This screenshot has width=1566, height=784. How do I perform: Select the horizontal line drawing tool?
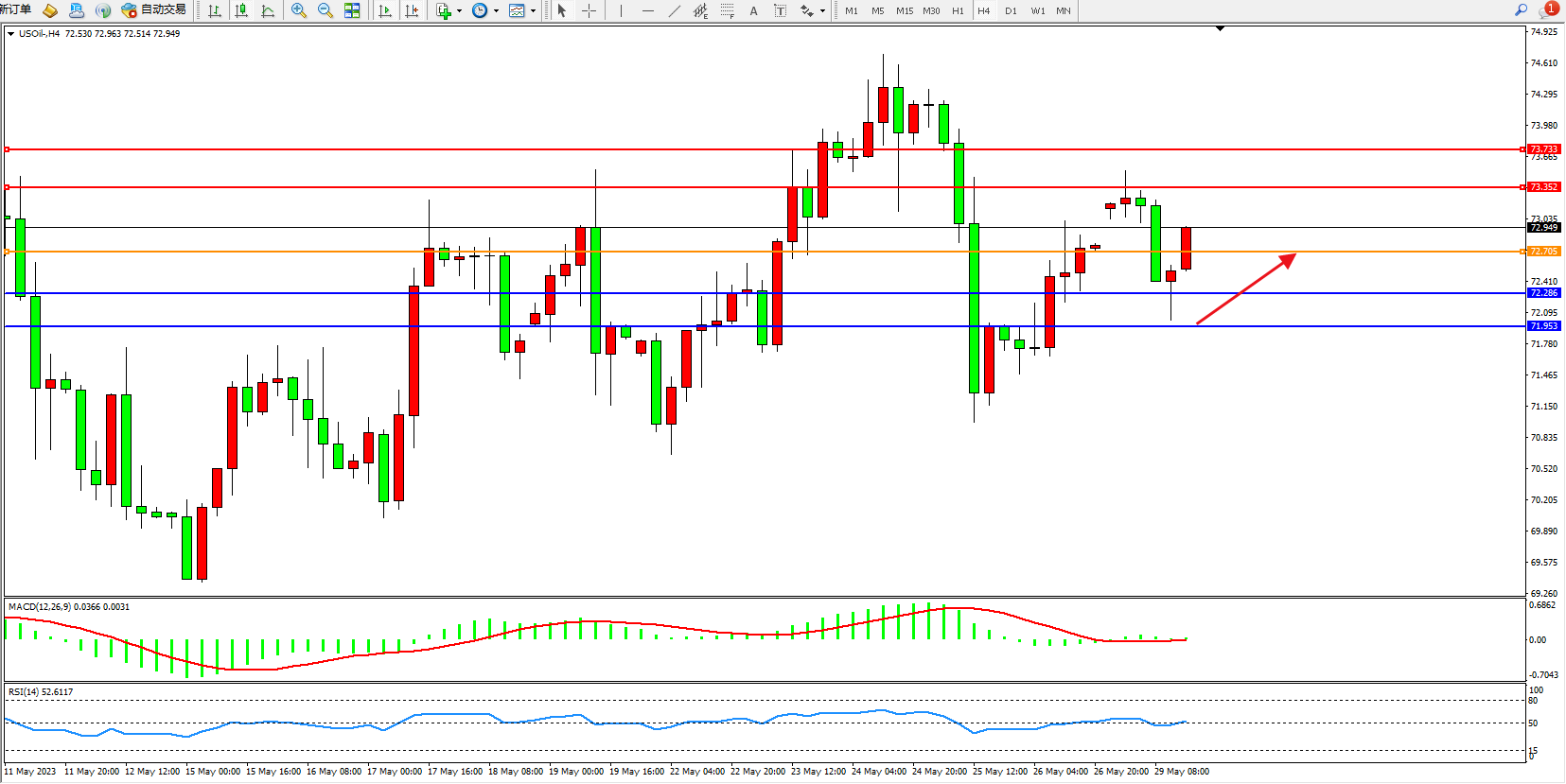[647, 10]
